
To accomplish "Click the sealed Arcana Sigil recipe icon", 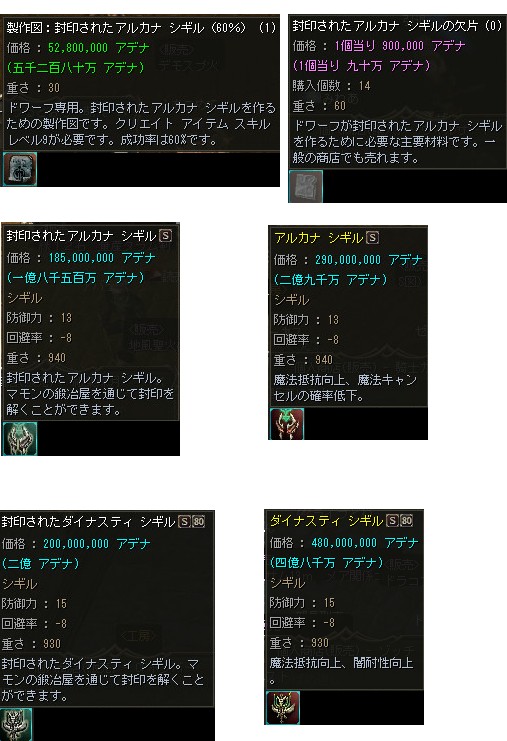I will pyautogui.click(x=20, y=169).
